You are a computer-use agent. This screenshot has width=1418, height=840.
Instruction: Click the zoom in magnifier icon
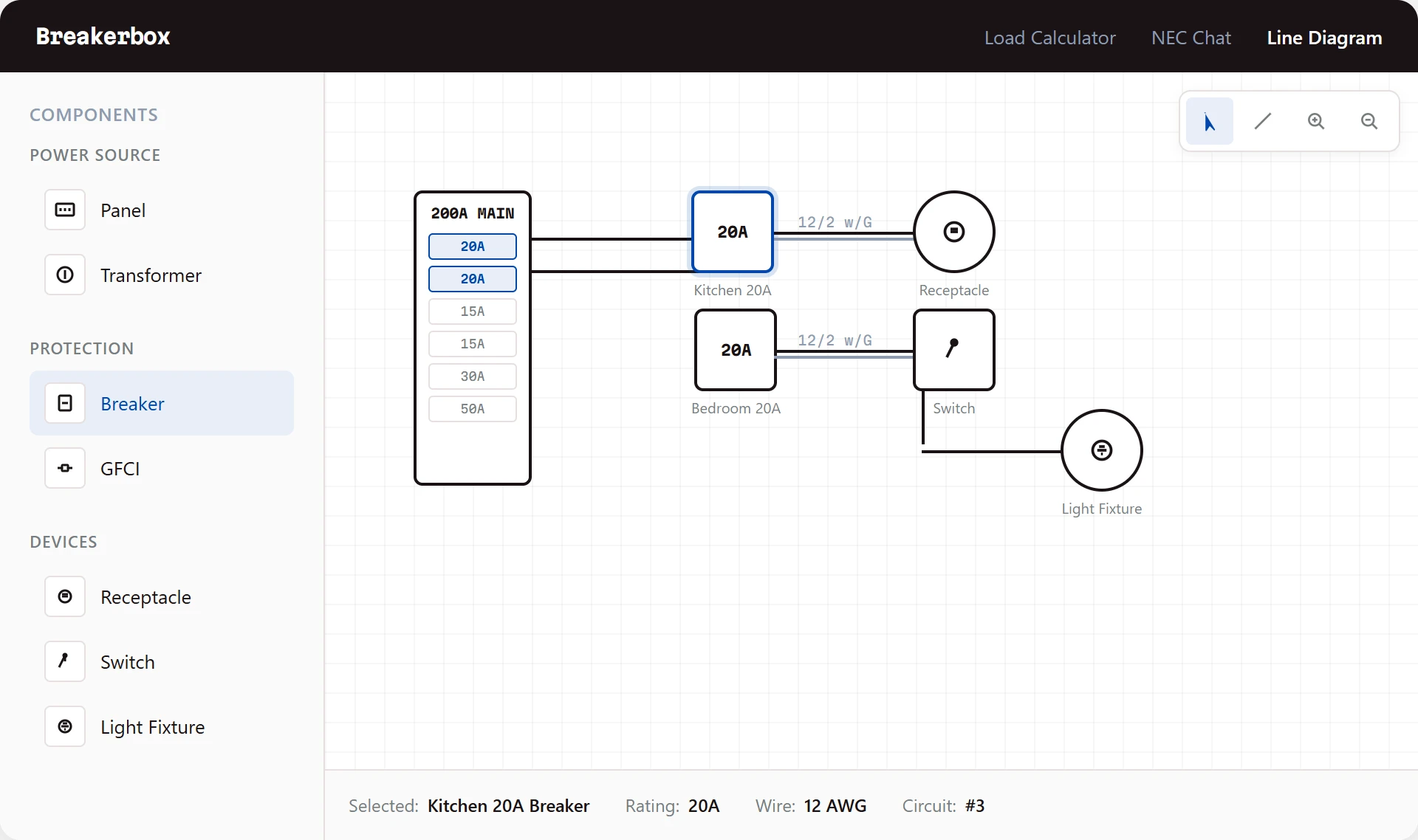click(x=1315, y=121)
